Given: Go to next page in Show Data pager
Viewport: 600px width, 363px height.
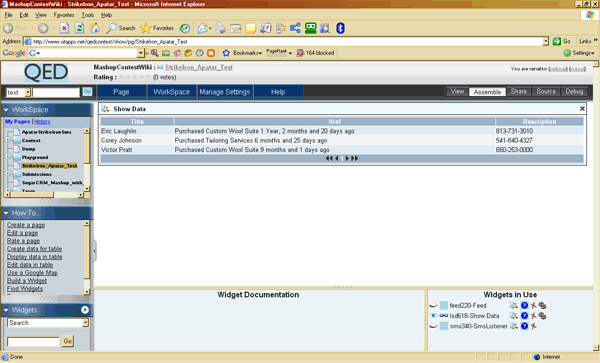Looking at the screenshot, I should (x=347, y=158).
